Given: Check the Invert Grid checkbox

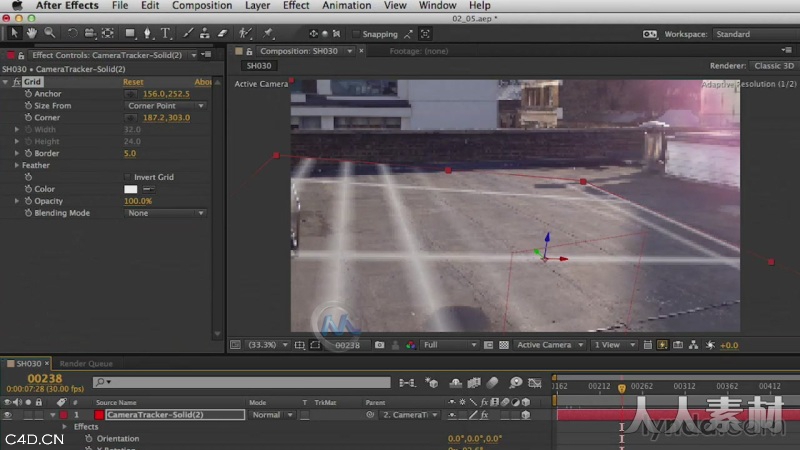Looking at the screenshot, I should tap(127, 177).
